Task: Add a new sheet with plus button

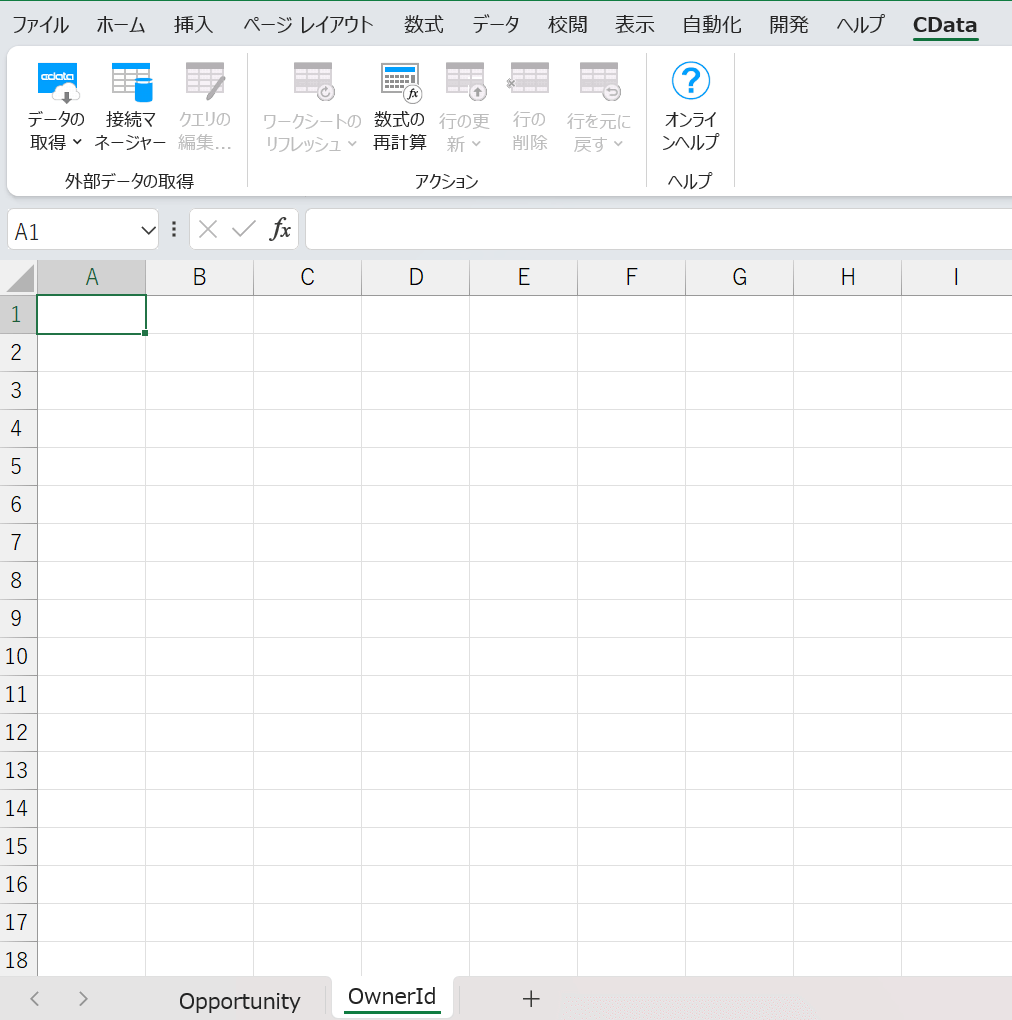Action: point(531,999)
